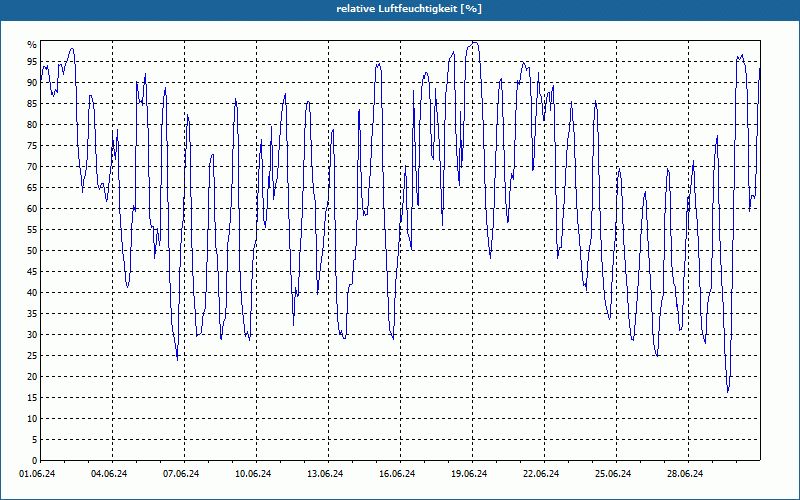This screenshot has width=800, height=500.
Task: Click the 55 y-axis value
Action: click(32, 230)
